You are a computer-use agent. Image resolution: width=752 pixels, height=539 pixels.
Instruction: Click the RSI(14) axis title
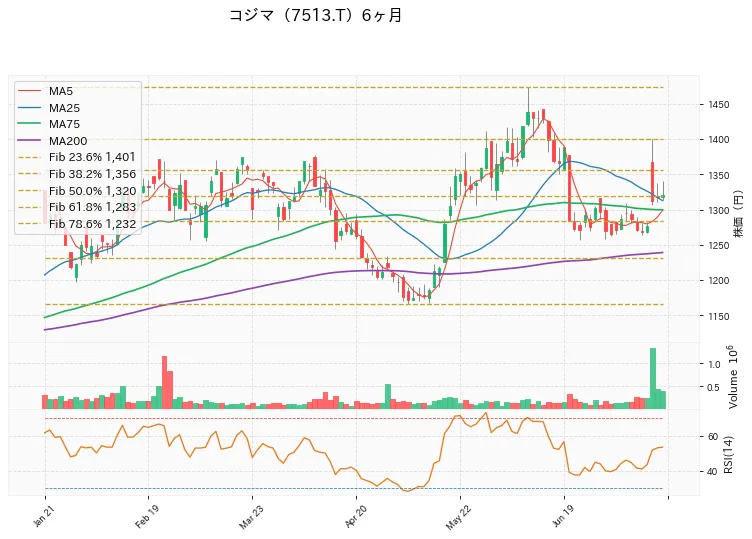[x=728, y=455]
